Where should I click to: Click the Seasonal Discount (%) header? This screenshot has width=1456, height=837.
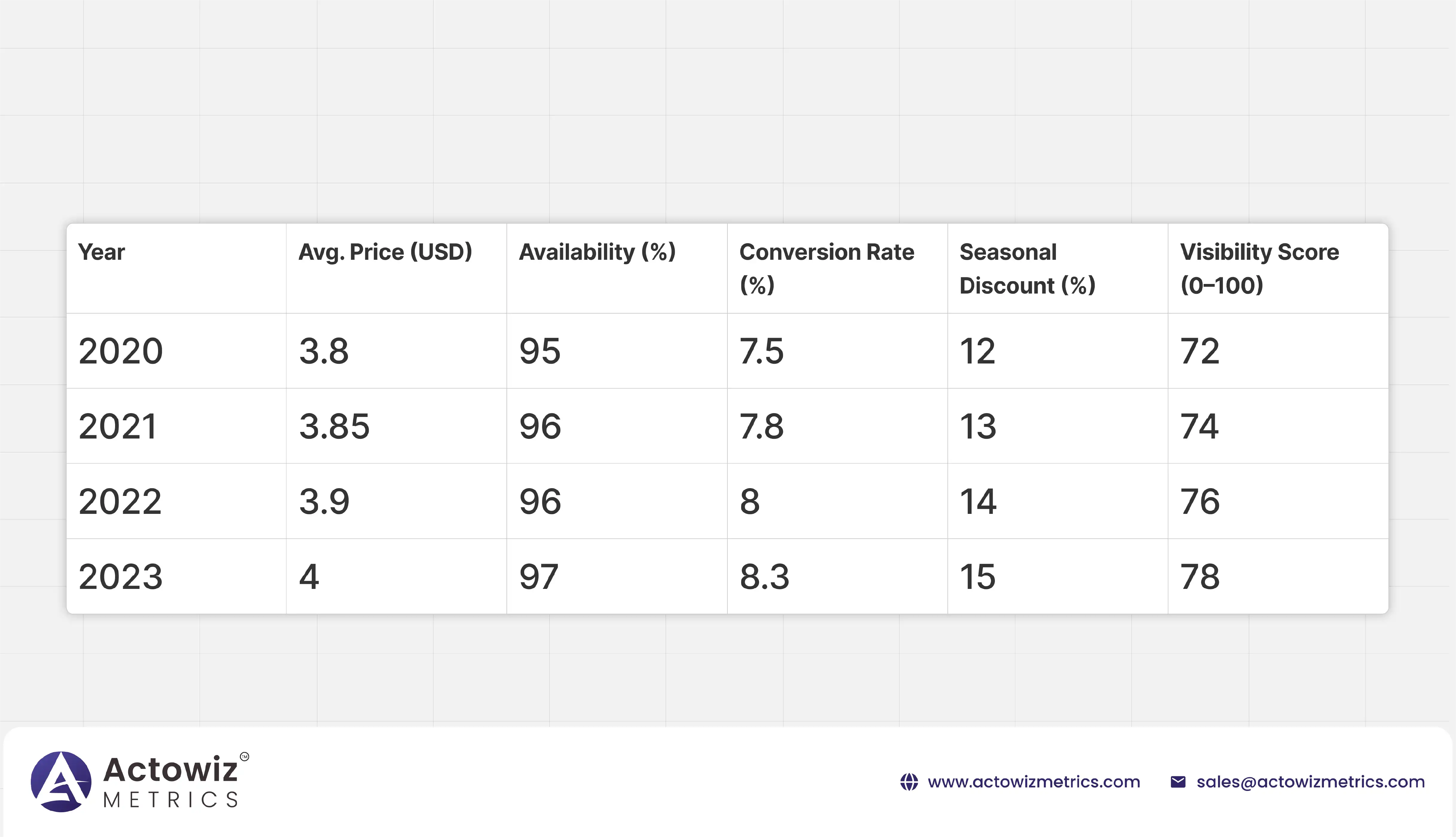pos(1027,268)
